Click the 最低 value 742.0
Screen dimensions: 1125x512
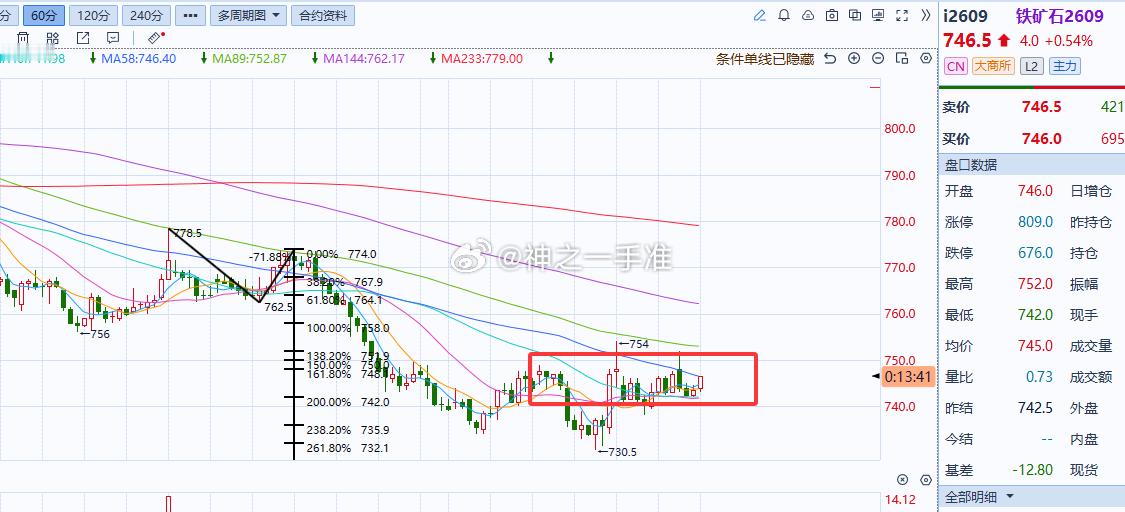(x=1035, y=315)
